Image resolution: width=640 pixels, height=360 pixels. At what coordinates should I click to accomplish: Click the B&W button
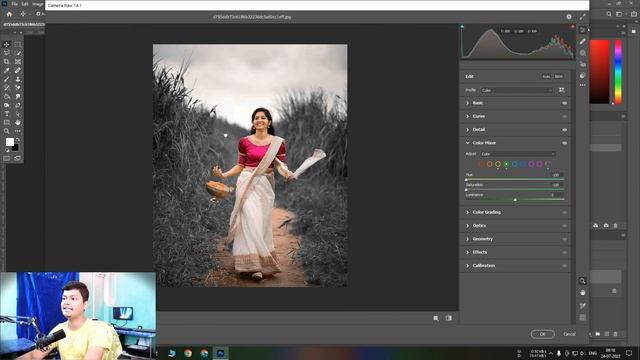click(559, 76)
